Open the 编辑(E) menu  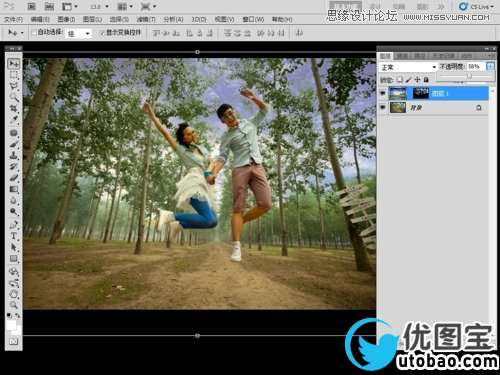click(x=40, y=20)
